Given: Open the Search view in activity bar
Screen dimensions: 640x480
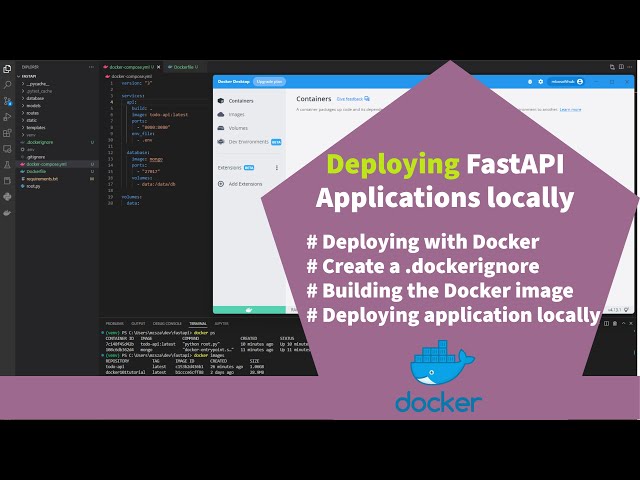Looking at the screenshot, I should tap(7, 85).
